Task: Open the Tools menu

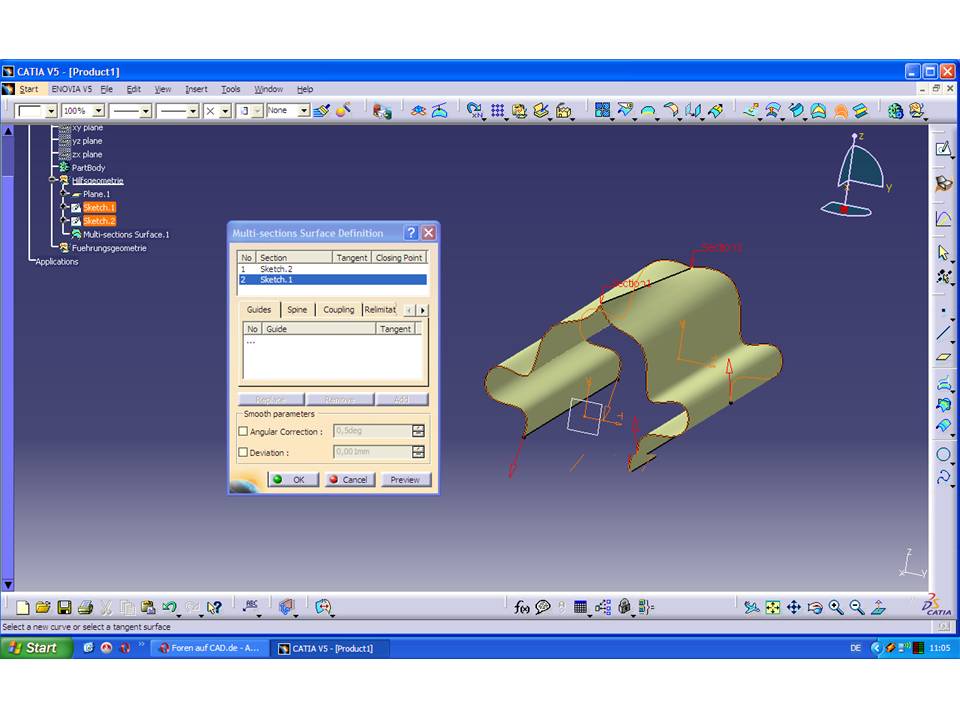Action: coord(230,89)
